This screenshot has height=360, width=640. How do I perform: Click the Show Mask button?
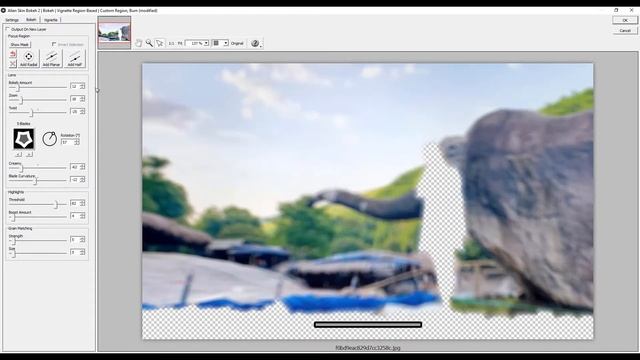[x=20, y=44]
